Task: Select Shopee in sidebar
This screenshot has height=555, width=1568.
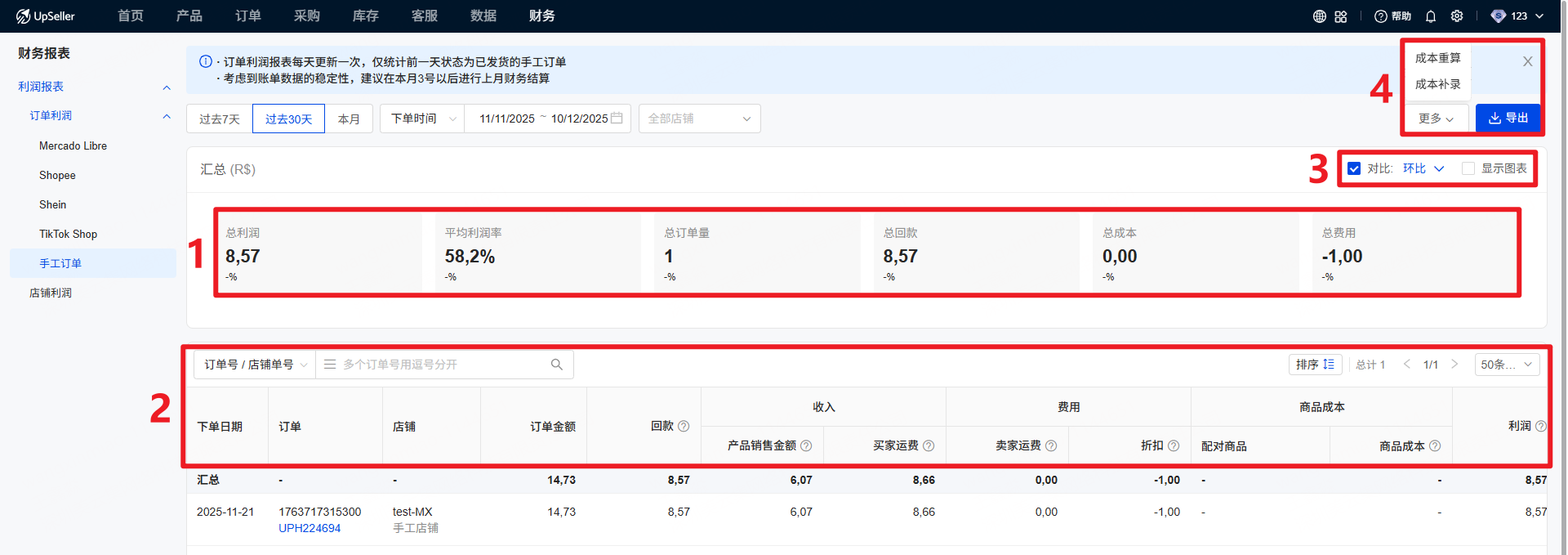Action: pos(57,175)
